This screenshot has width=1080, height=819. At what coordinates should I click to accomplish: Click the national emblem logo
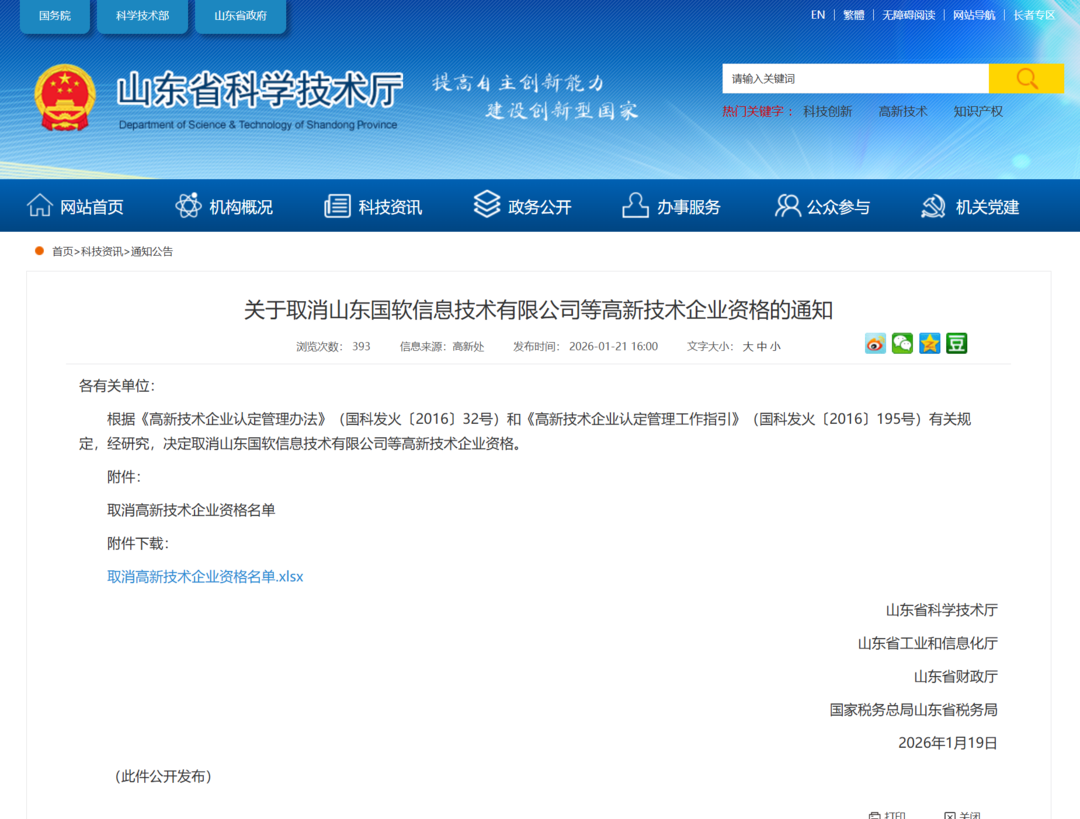tap(65, 98)
